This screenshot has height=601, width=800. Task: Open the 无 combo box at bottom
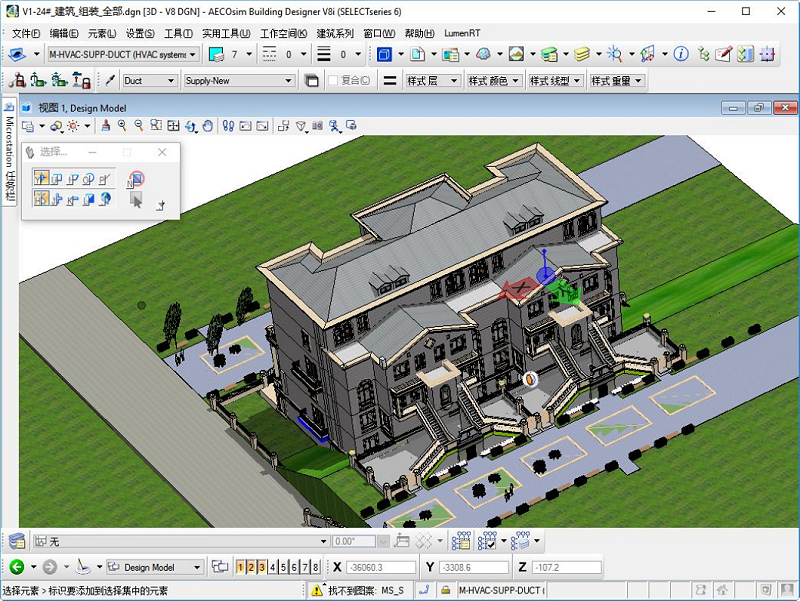click(x=181, y=541)
